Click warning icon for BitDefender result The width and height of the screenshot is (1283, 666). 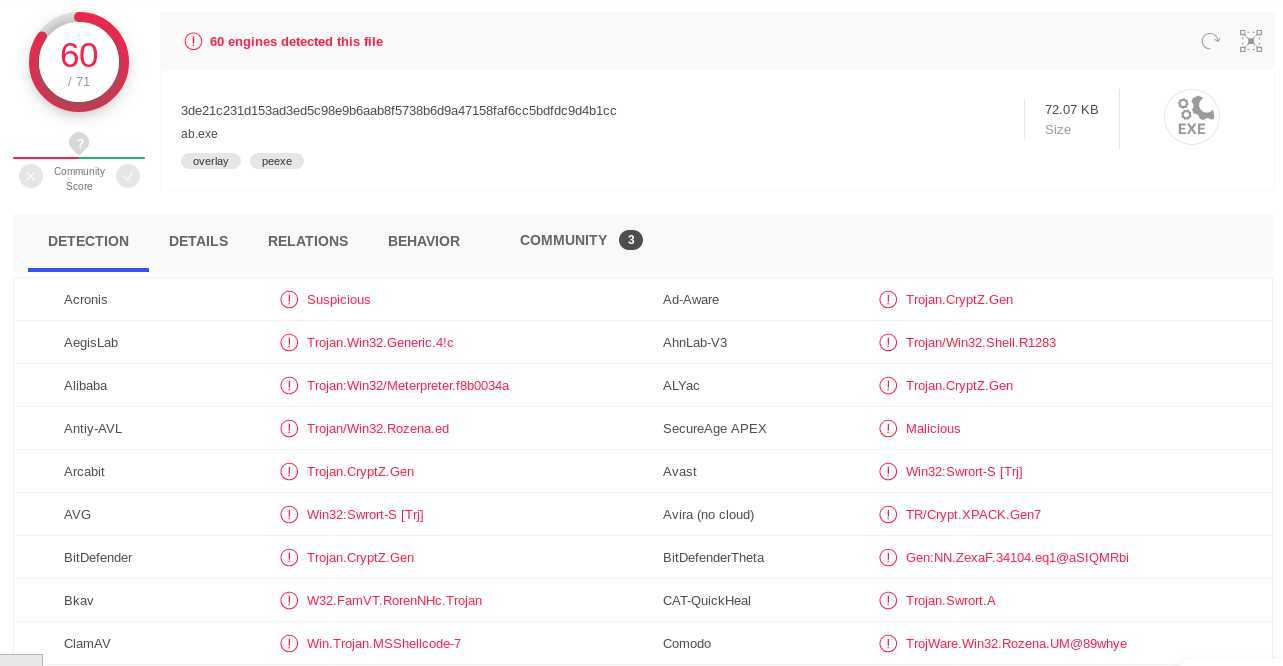[289, 558]
